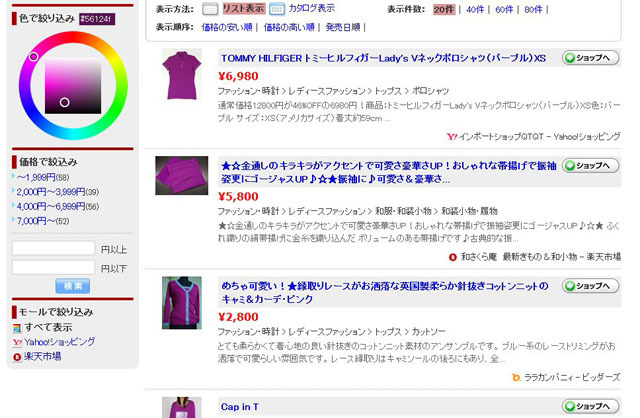Select the list view icon

coord(210,9)
